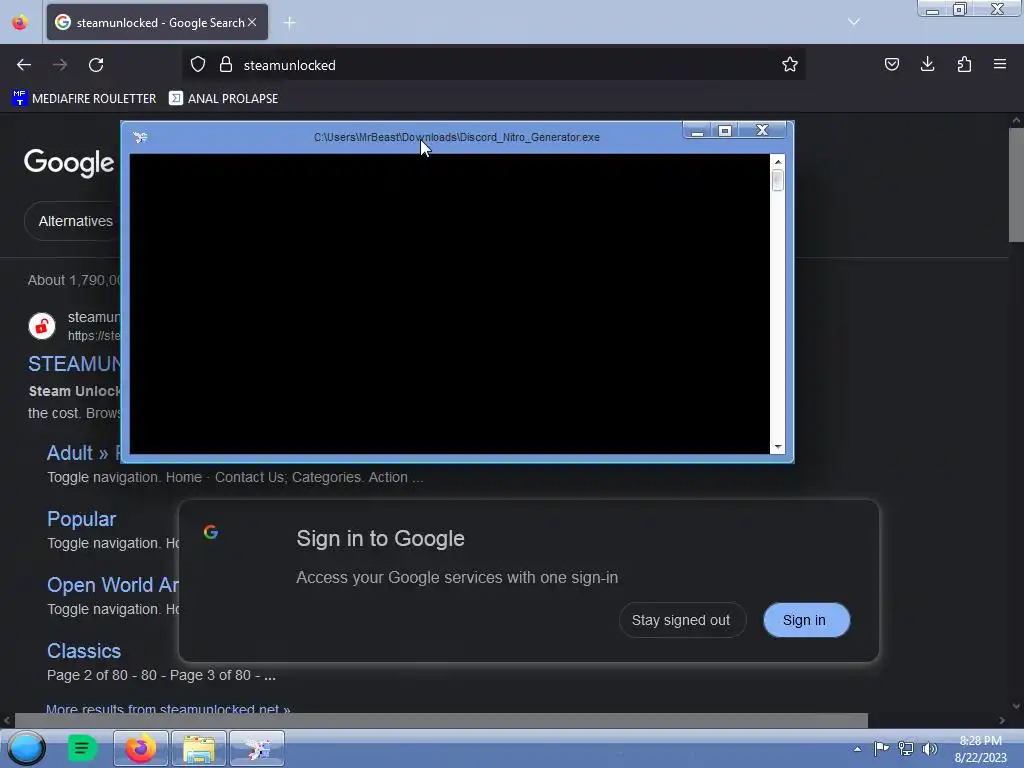Click the page horizontal scrollbar thumb
1024x768 pixels.
pos(441,720)
